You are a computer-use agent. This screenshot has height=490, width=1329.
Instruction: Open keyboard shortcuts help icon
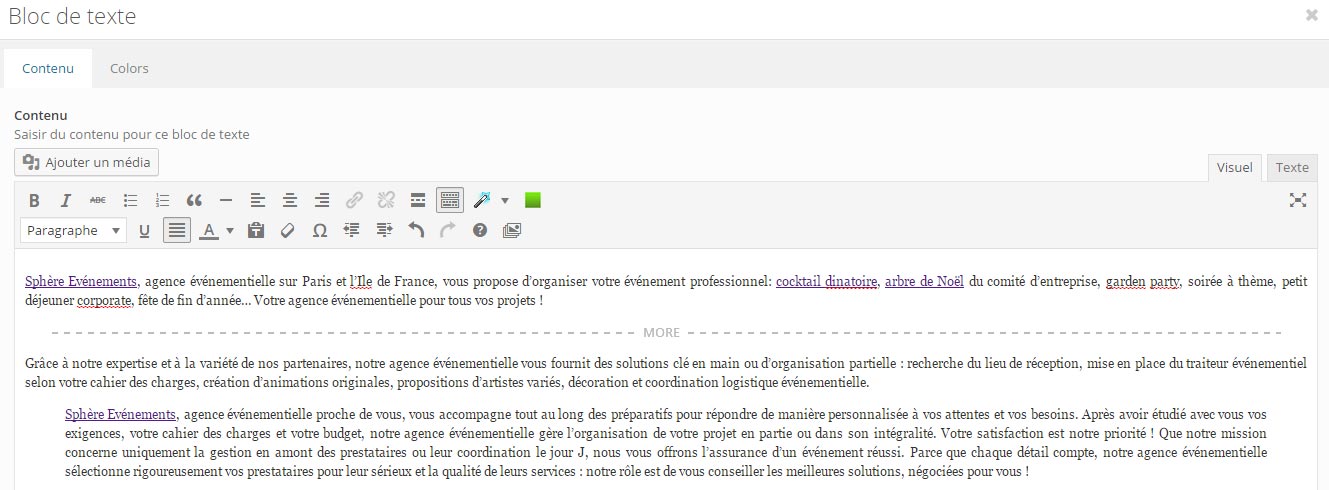pyautogui.click(x=480, y=231)
